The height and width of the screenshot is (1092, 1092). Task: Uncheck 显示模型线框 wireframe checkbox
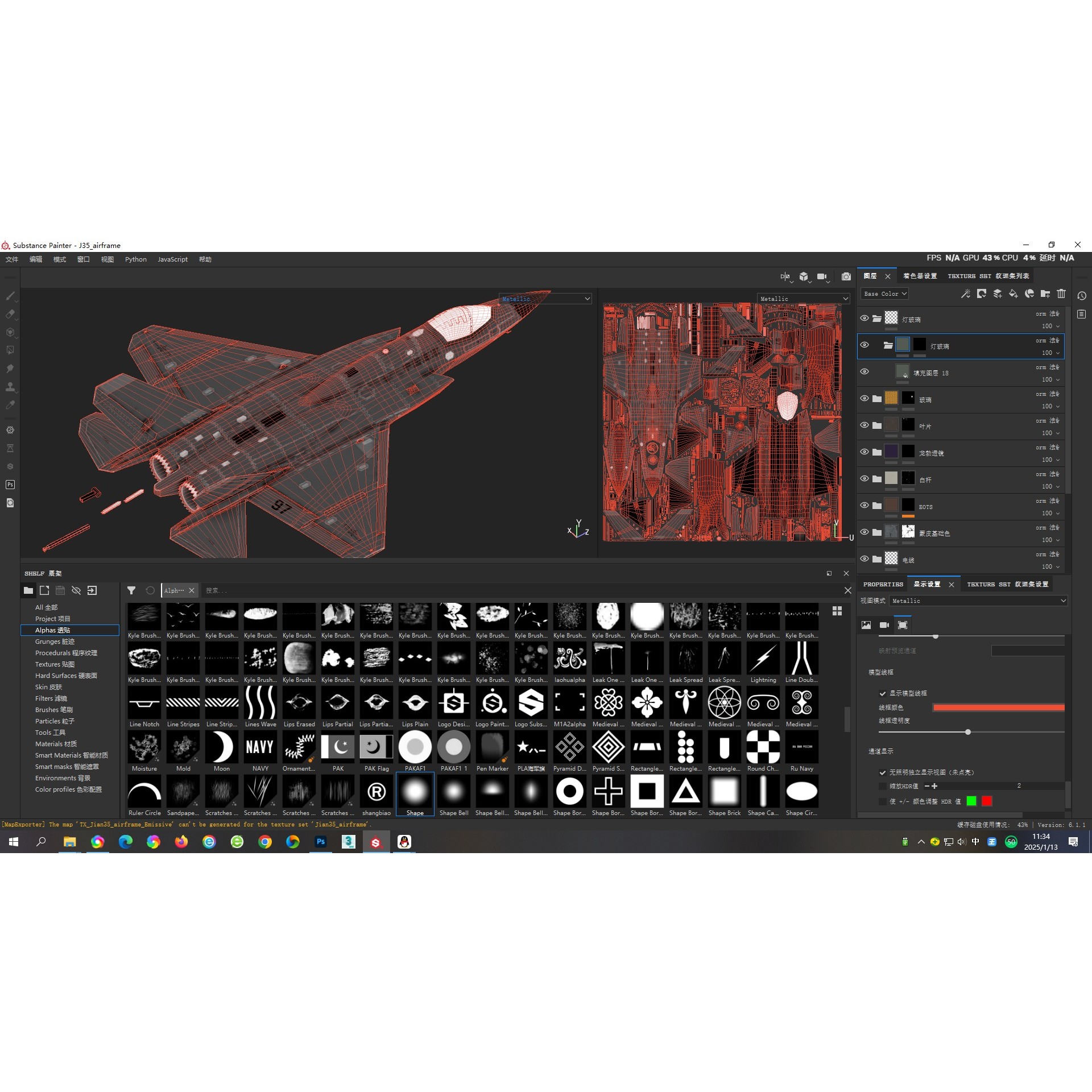point(882,693)
